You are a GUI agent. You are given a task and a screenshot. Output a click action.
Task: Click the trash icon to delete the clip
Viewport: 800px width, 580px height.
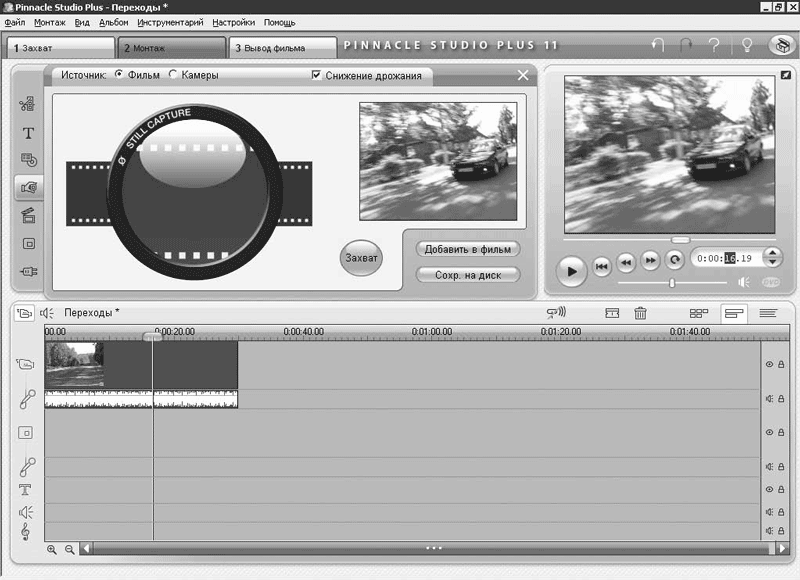coord(641,313)
